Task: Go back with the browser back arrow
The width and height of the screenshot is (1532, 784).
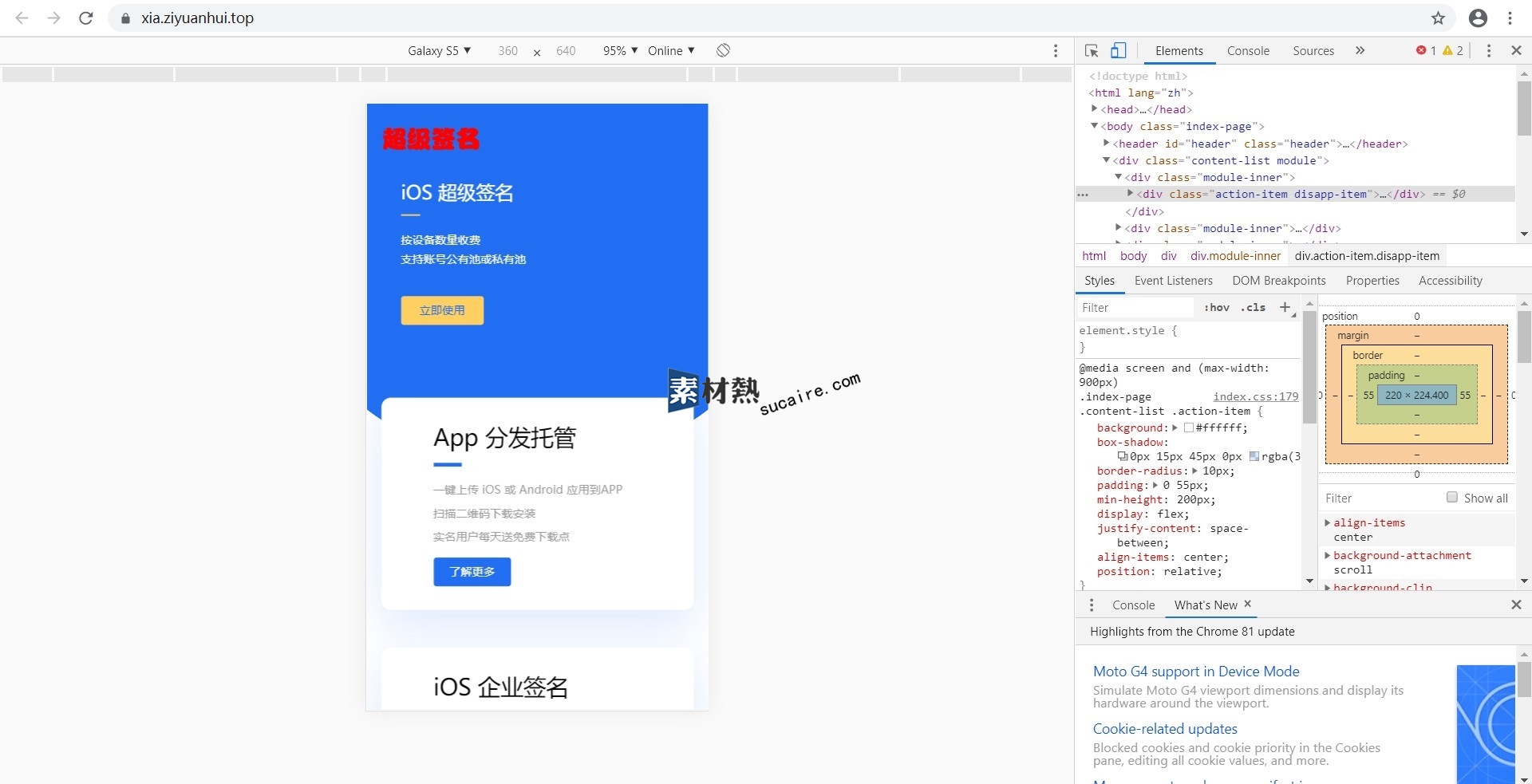Action: pyautogui.click(x=22, y=18)
